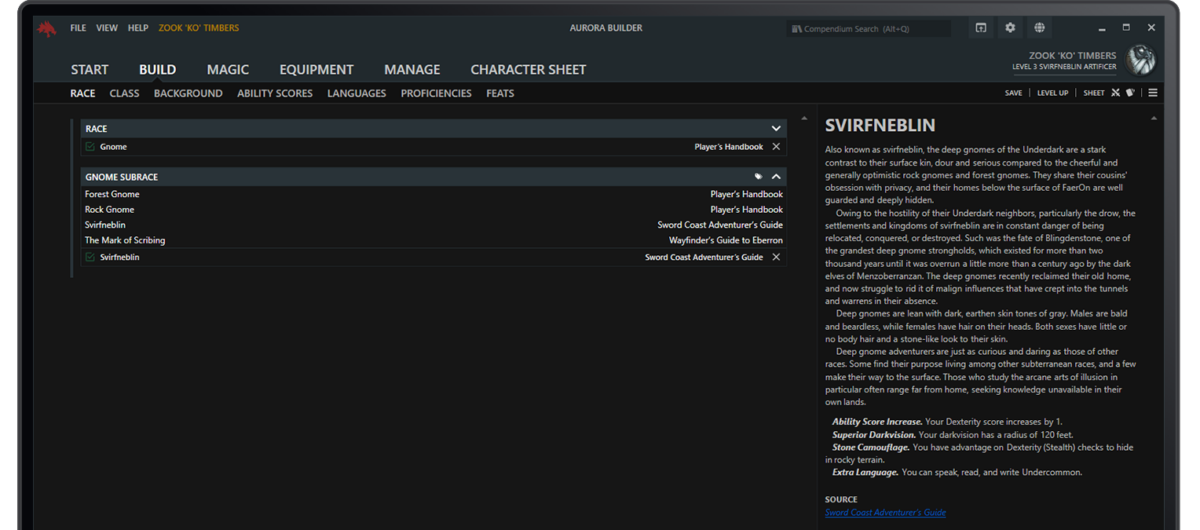Remove the selected Gnome race with X
This screenshot has height=530, width=1200.
point(776,147)
